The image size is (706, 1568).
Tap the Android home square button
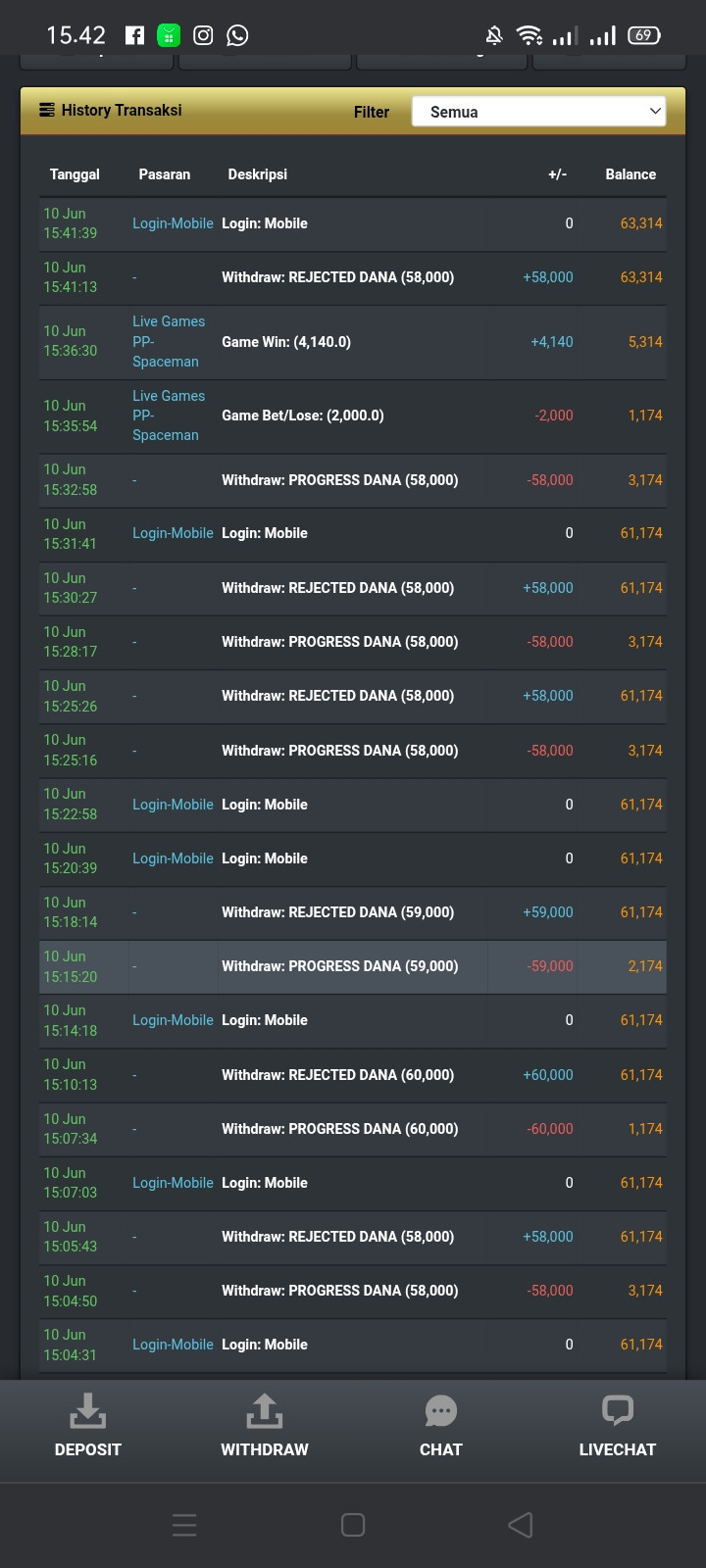pos(353,1524)
